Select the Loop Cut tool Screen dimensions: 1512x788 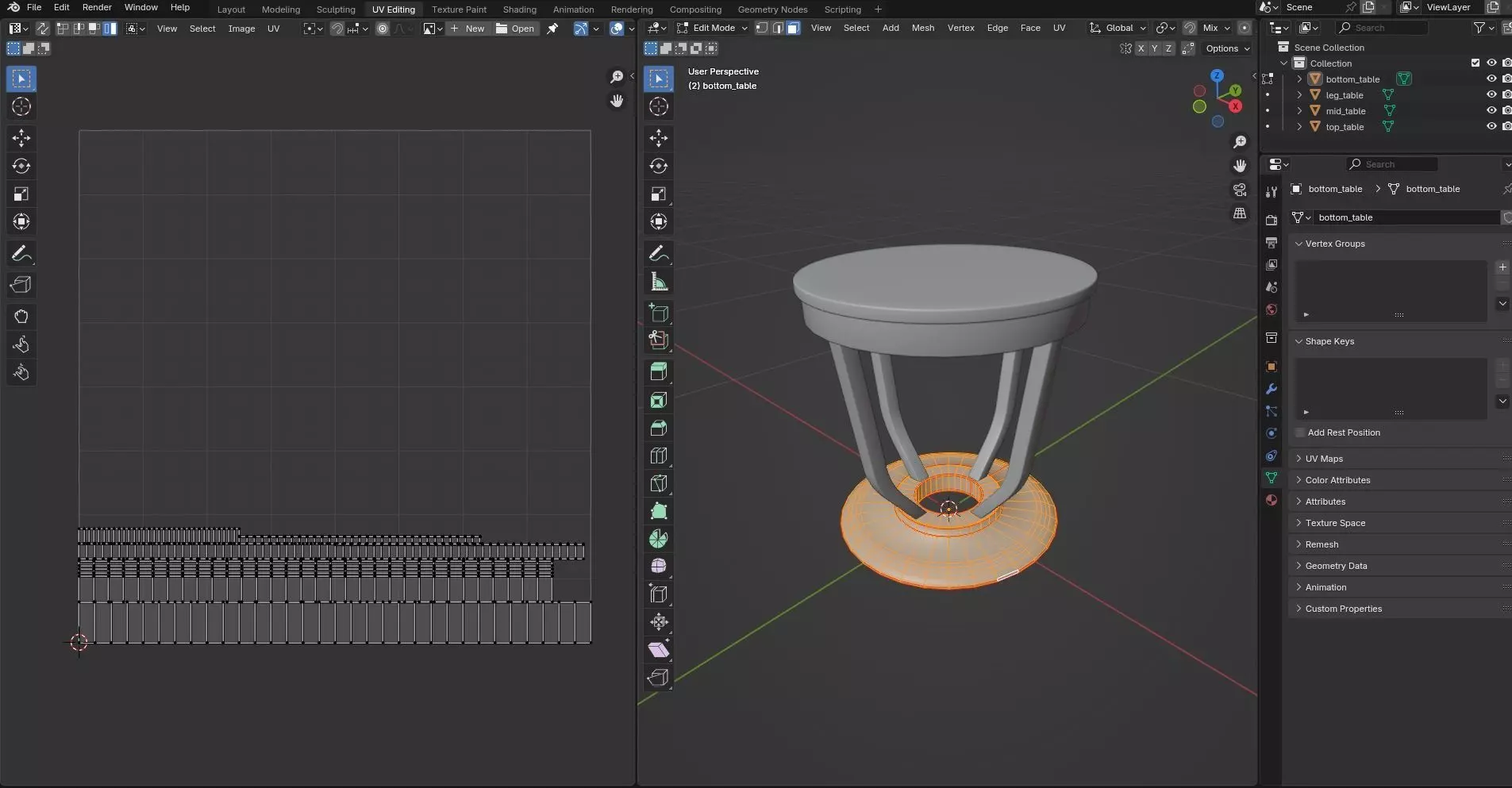[x=659, y=456]
